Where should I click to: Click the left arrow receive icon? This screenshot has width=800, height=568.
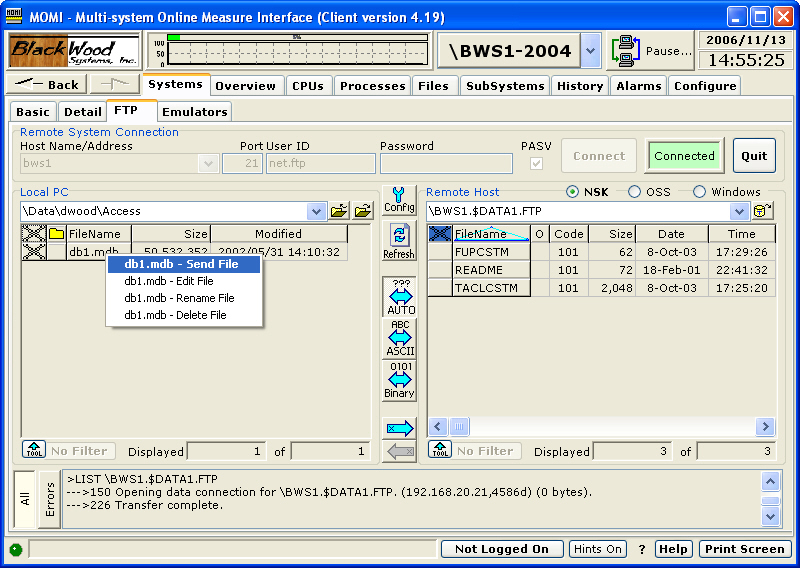[x=399, y=452]
